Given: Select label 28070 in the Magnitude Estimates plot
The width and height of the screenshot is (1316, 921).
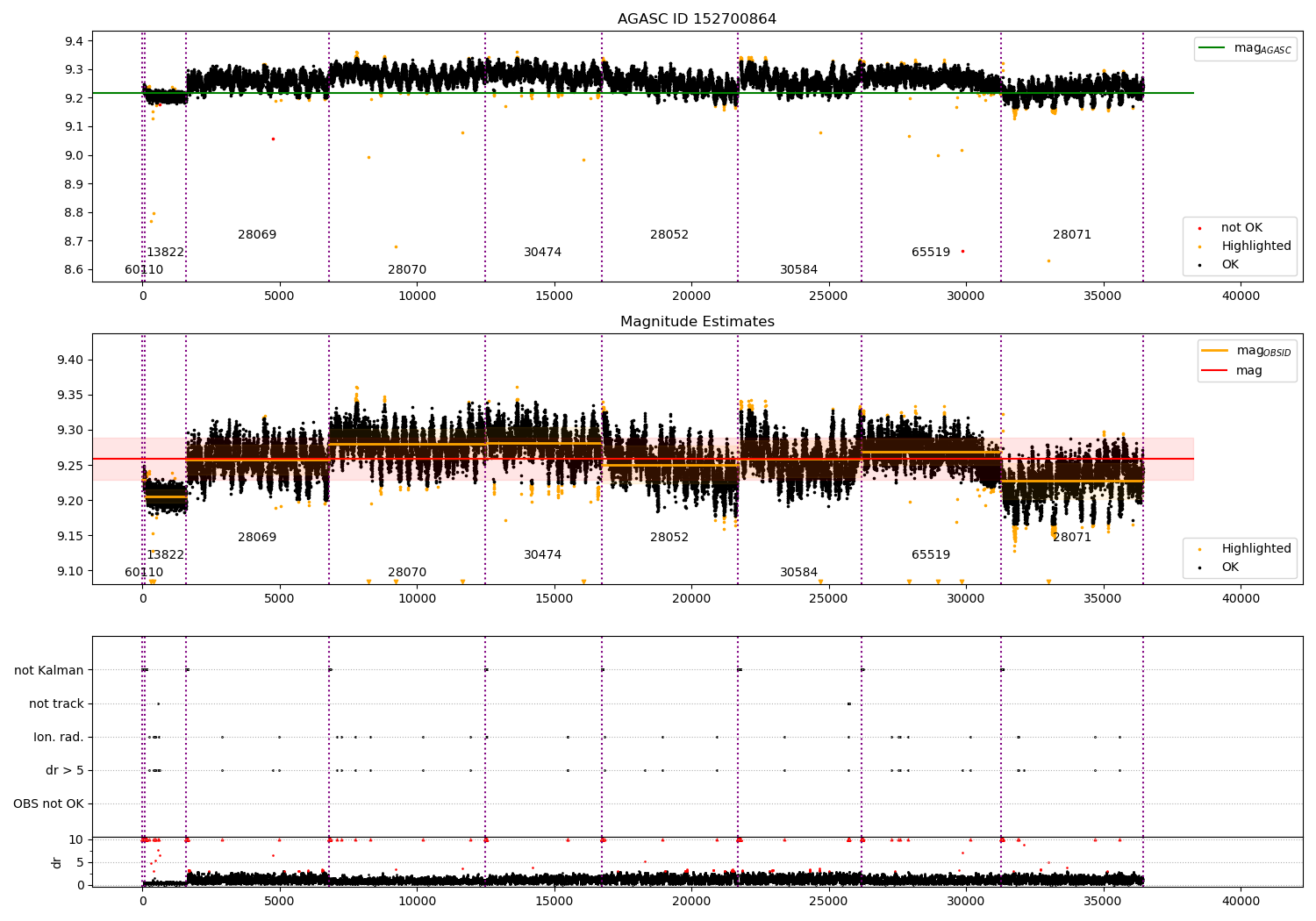Looking at the screenshot, I should pos(407,573).
